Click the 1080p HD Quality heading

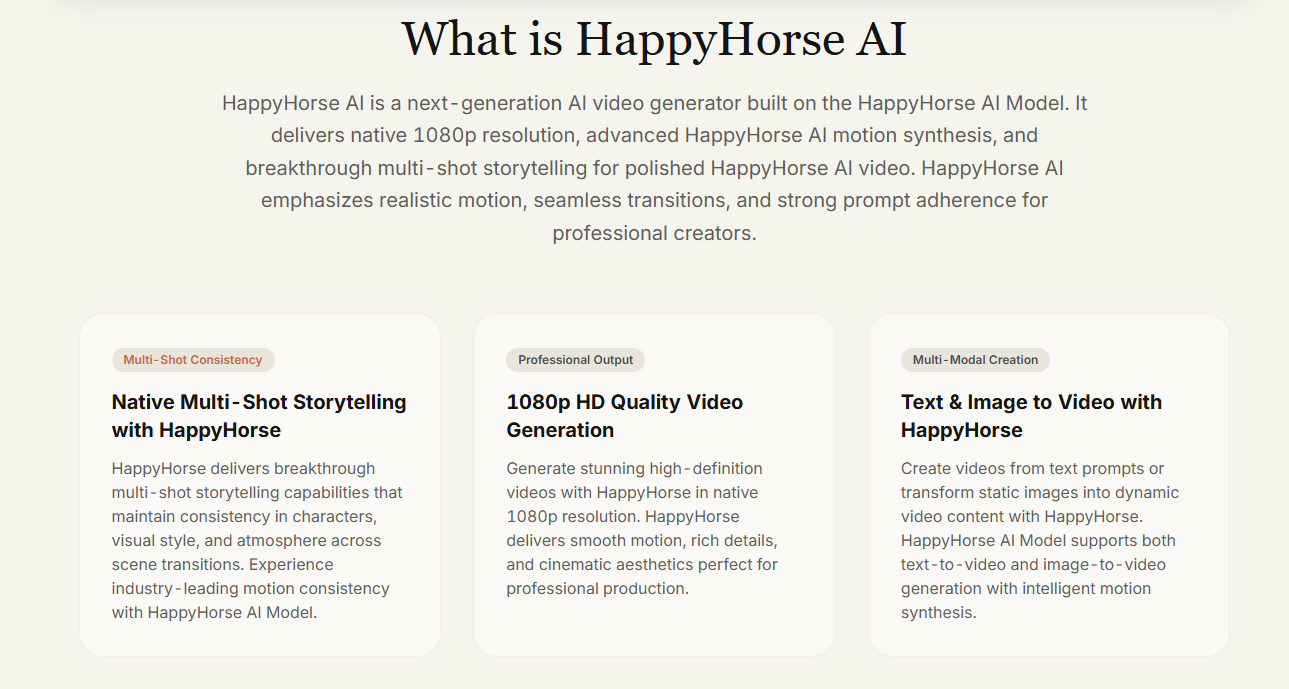(x=623, y=415)
